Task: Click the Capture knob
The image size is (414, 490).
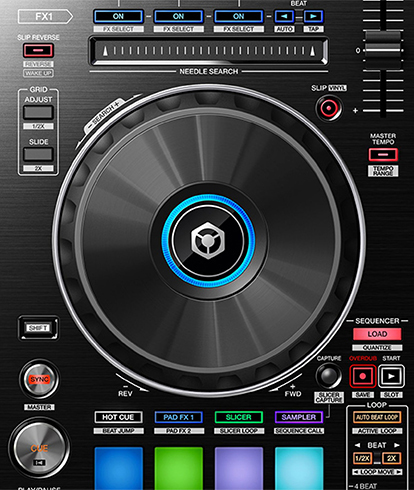Action: pos(329,376)
